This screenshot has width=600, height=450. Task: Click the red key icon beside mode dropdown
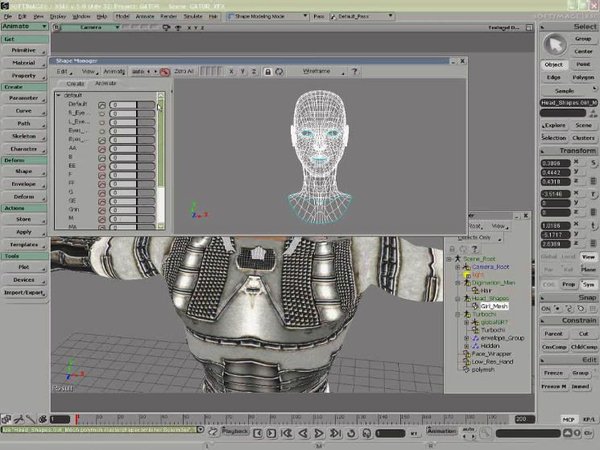coord(164,72)
